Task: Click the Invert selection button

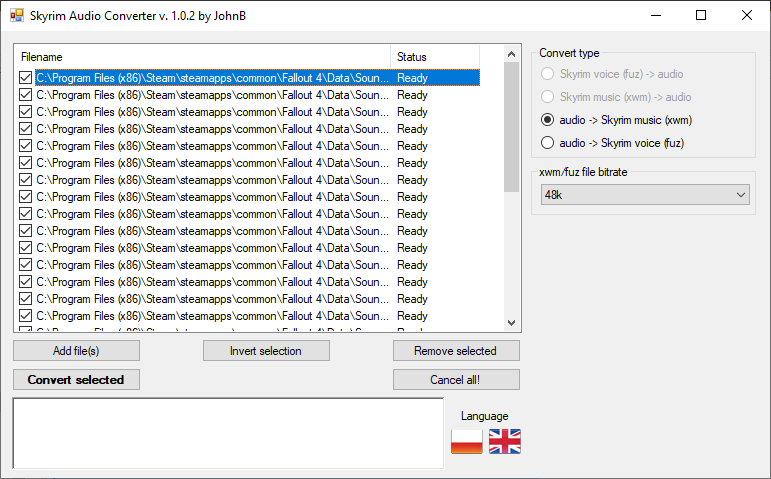Action: click(266, 351)
